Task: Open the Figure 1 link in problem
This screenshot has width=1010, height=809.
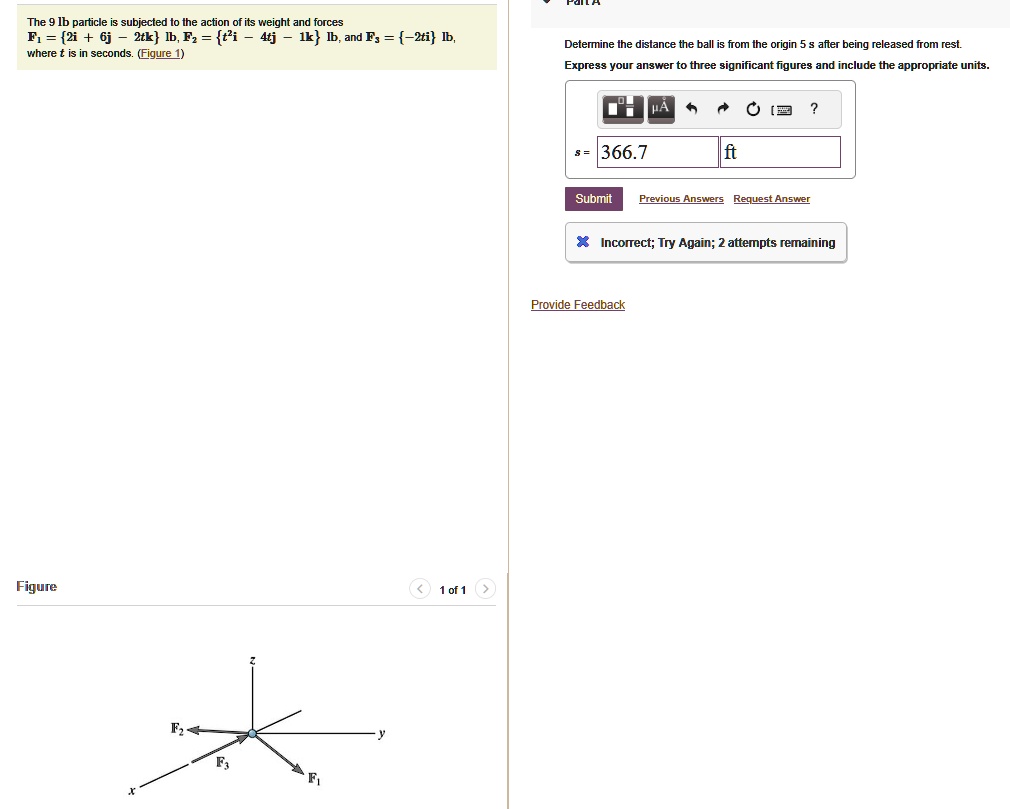Action: [160, 53]
